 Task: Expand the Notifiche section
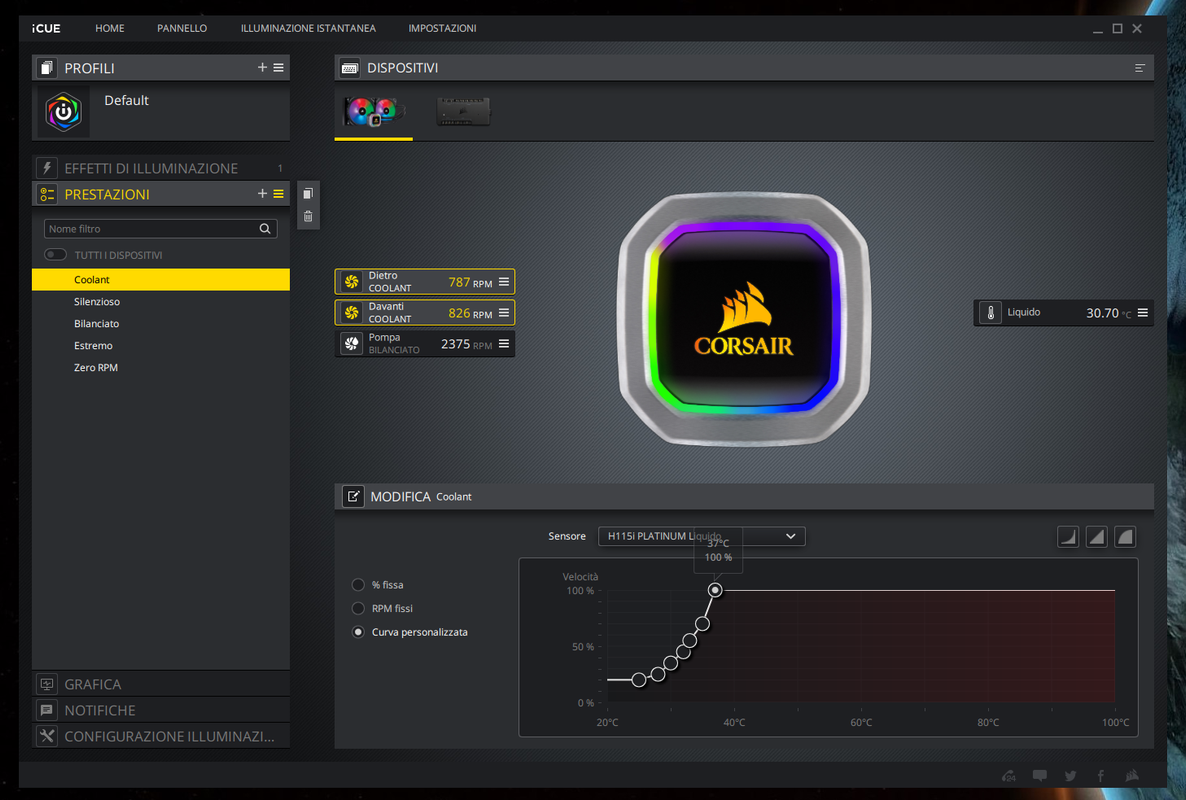pos(160,710)
